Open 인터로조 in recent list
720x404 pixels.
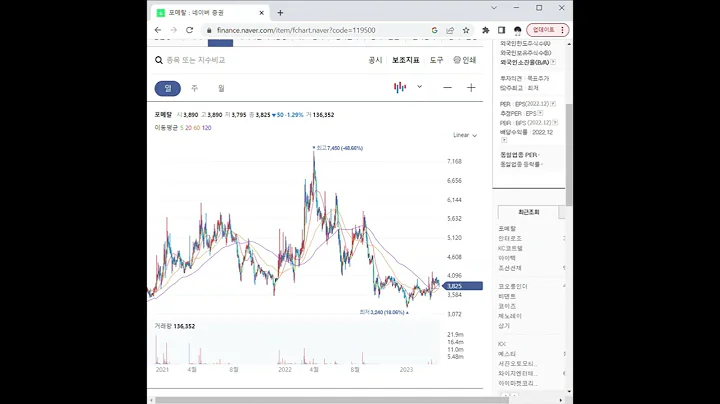coord(510,238)
